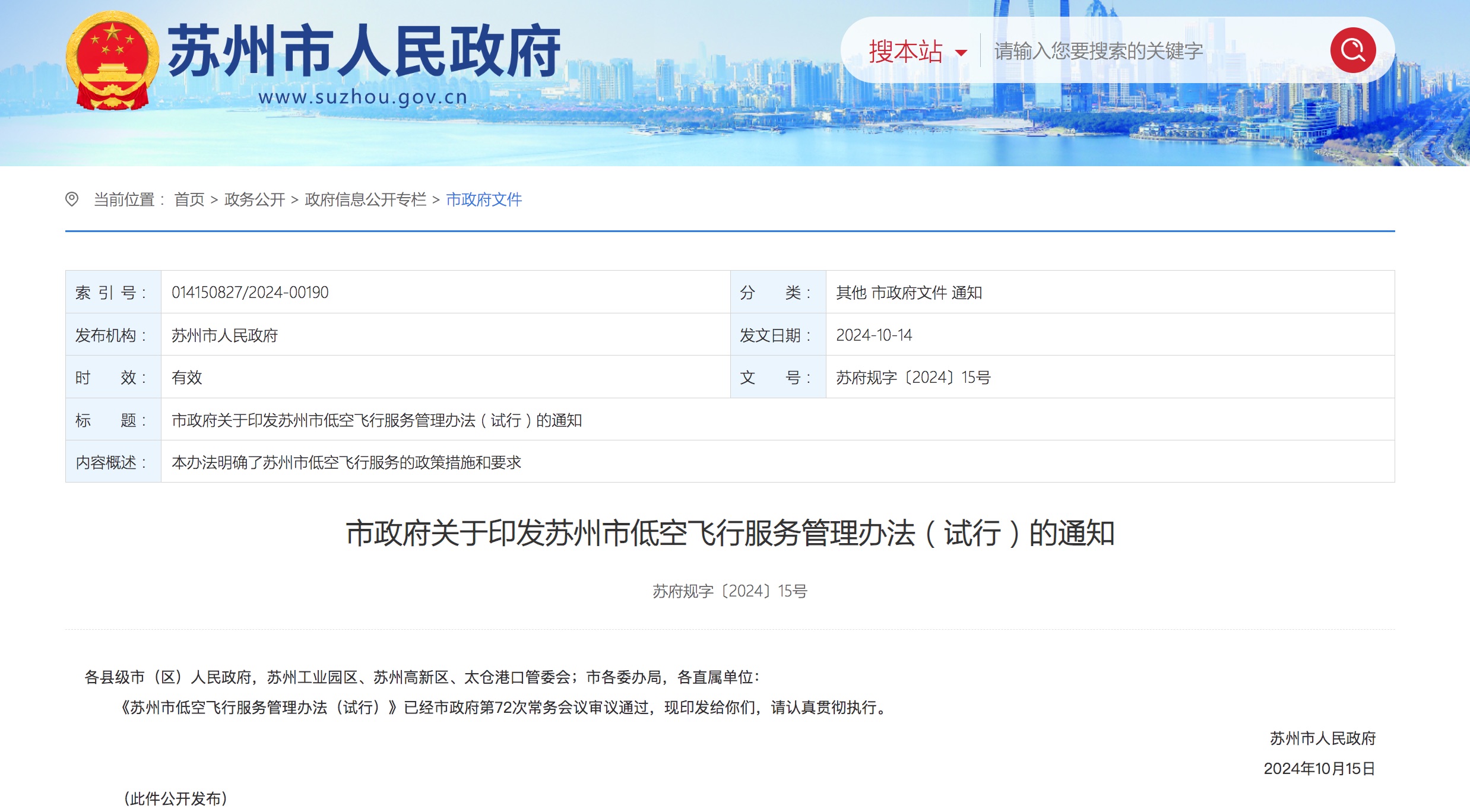Click the www.suzhou.gov.cn URL text
This screenshot has height=812, width=1470.
tap(363, 97)
